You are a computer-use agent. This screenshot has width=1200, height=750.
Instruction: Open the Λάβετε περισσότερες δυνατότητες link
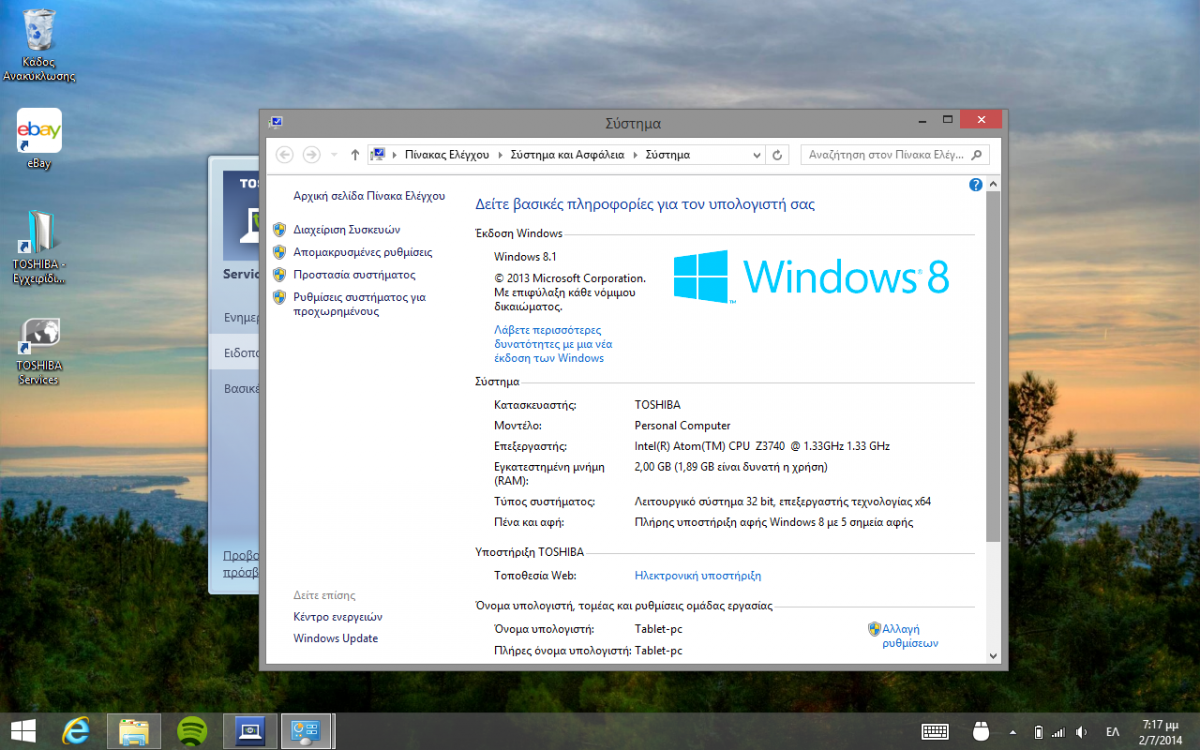(x=553, y=344)
